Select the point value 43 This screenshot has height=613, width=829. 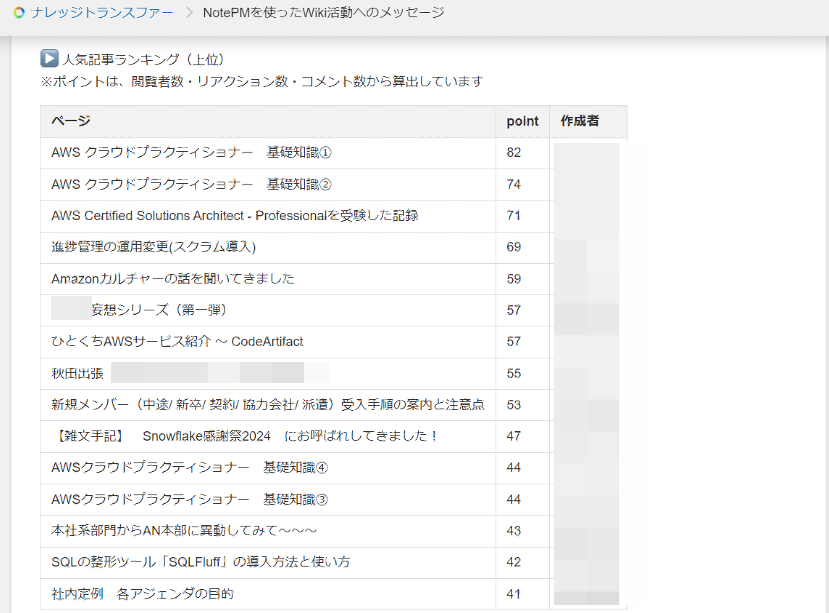(x=514, y=530)
